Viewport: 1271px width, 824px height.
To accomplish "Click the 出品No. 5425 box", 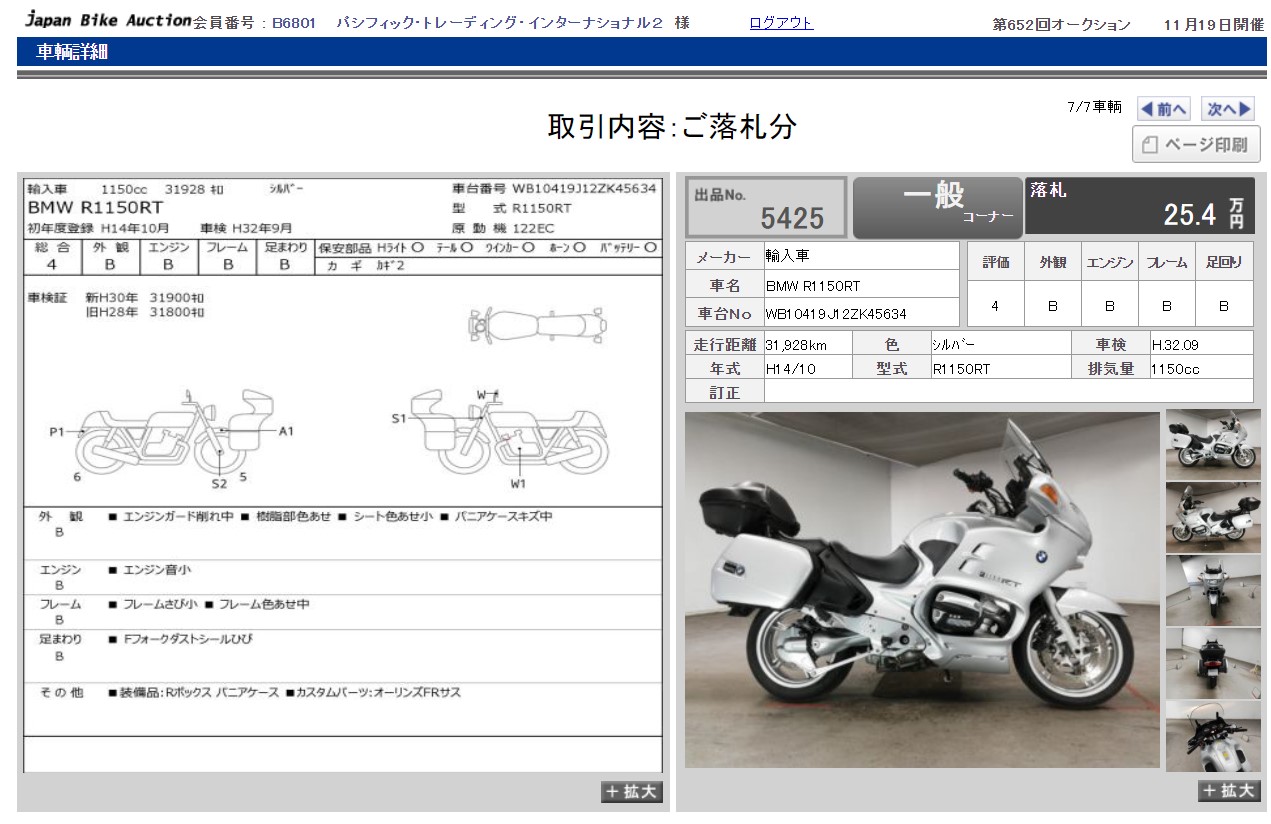I will click(766, 208).
